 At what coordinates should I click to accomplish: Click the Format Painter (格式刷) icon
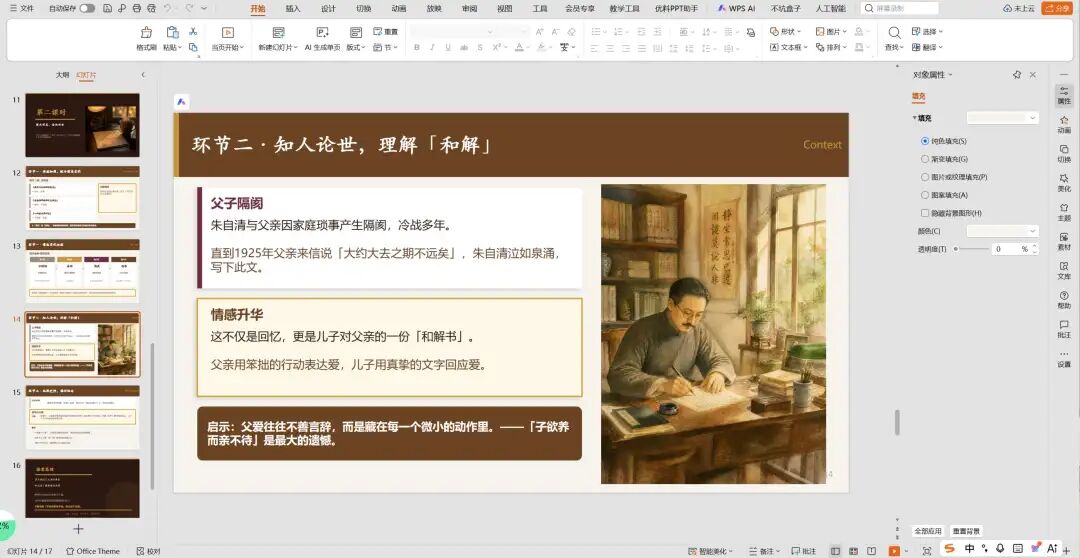click(x=146, y=32)
